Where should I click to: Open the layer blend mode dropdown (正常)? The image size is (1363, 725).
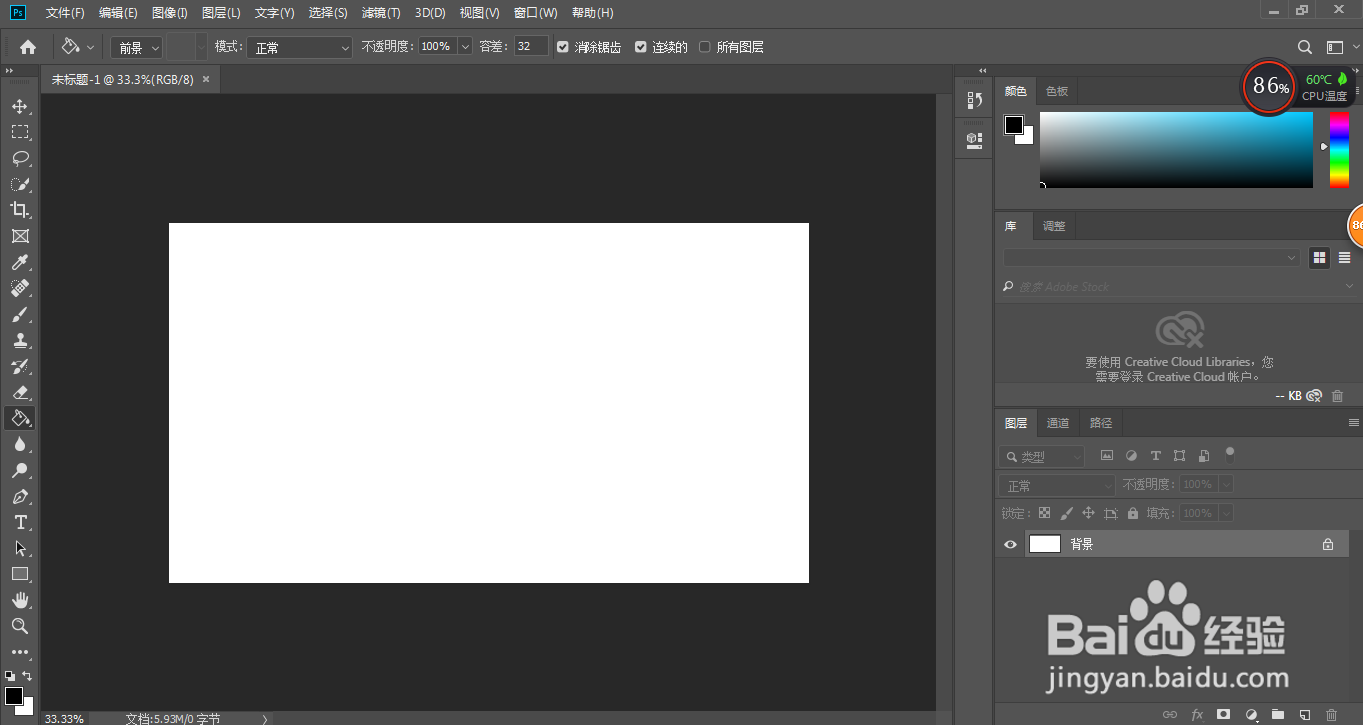point(1057,485)
